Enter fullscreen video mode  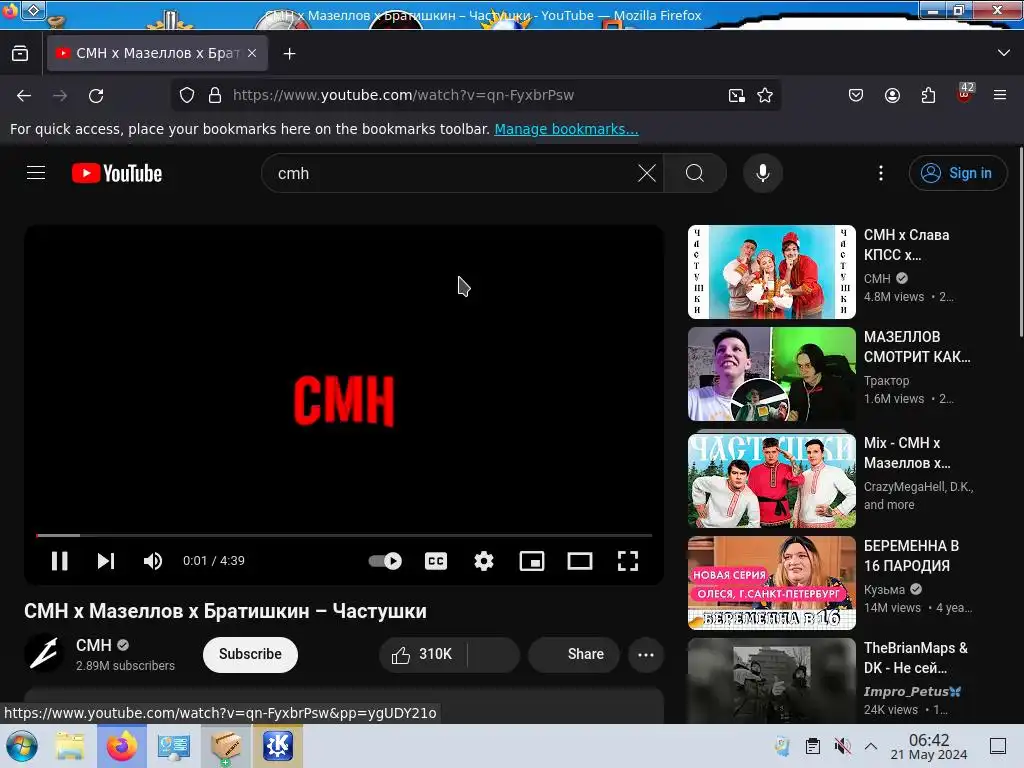pos(628,561)
